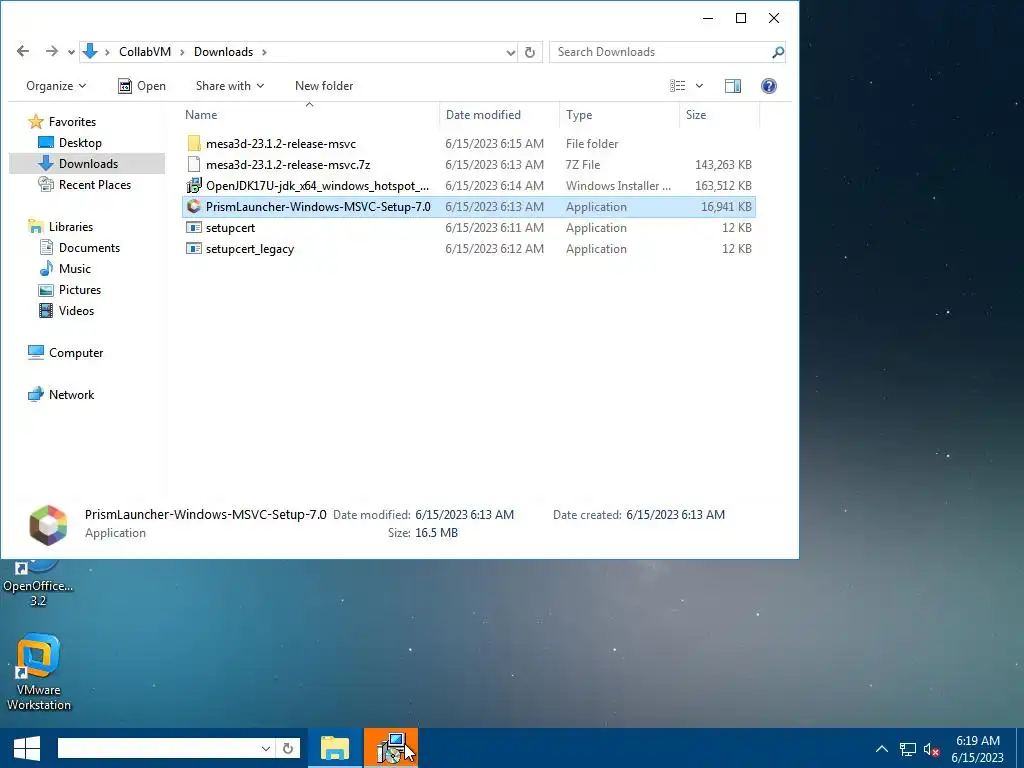
Task: Sort by the Name column header
Action: click(310, 115)
